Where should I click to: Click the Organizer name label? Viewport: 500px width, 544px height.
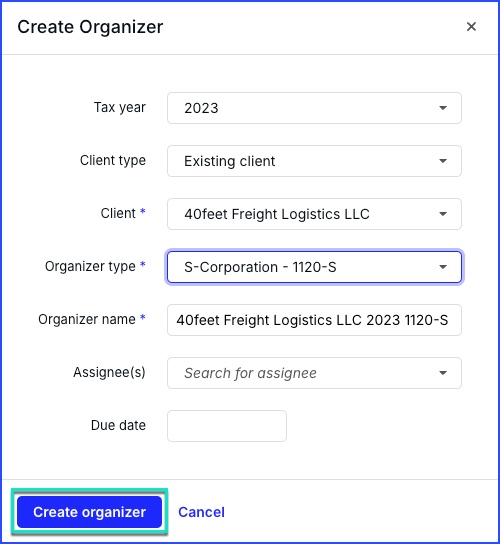point(87,319)
